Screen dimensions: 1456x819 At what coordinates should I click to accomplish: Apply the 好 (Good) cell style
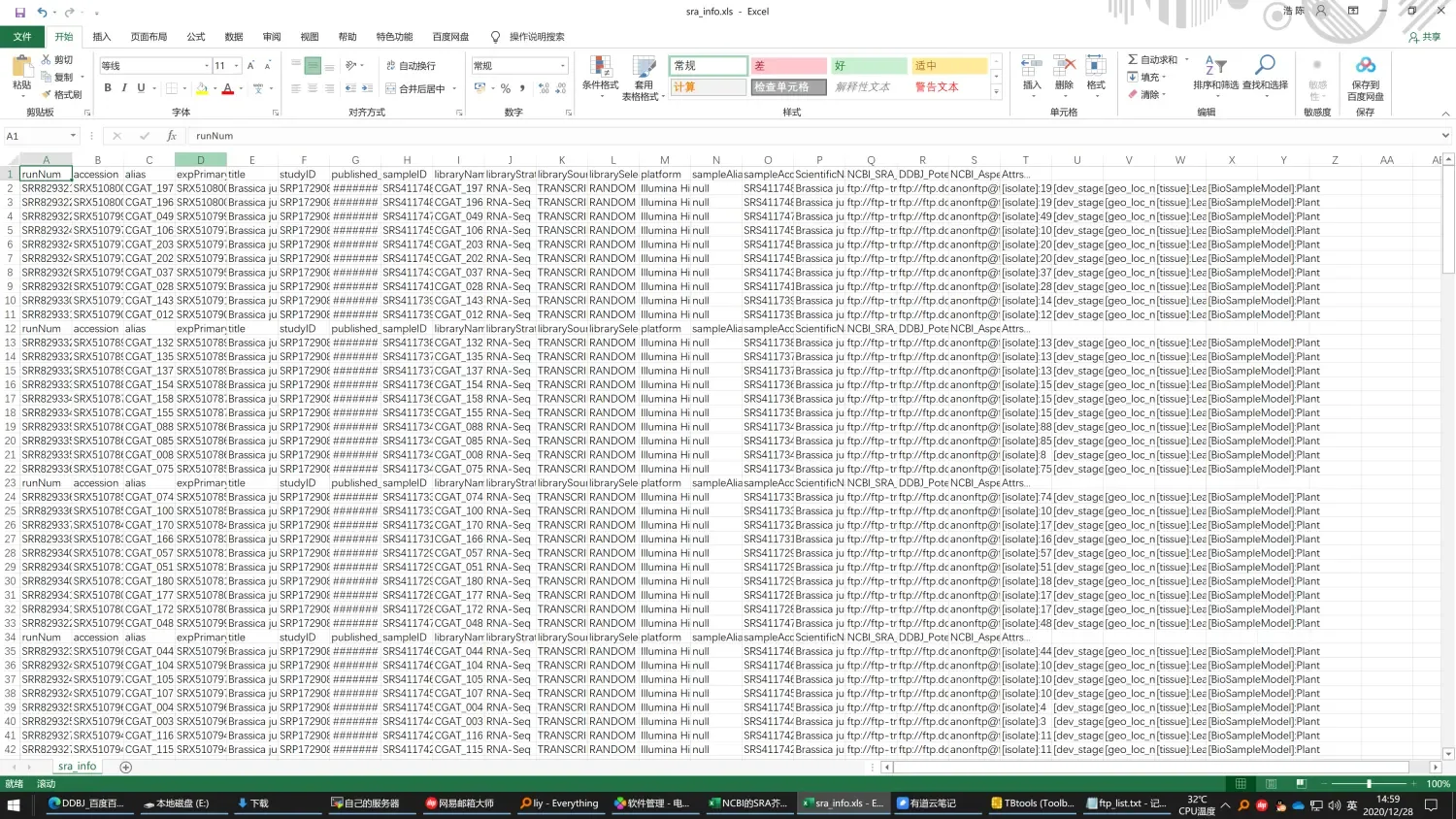[x=868, y=66]
